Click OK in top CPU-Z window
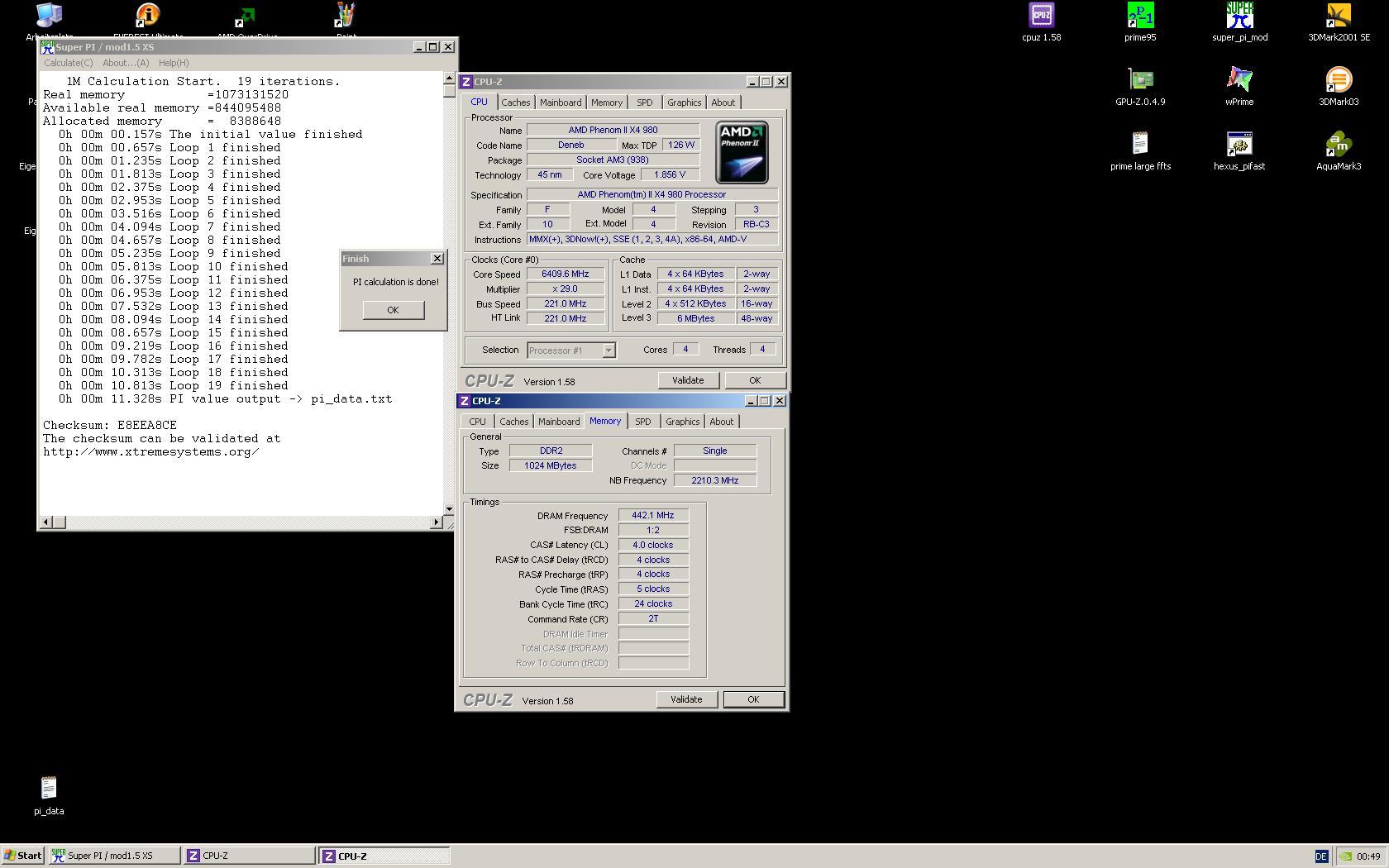 point(755,380)
